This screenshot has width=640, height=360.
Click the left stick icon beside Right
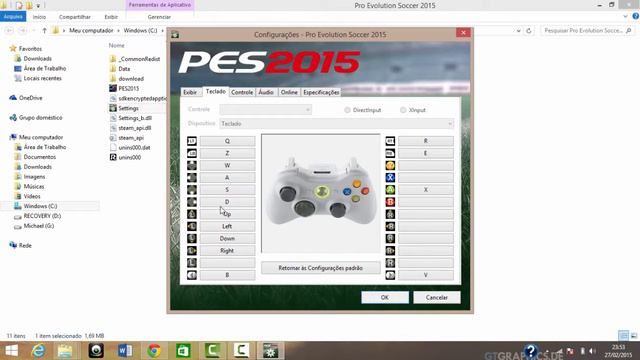[x=191, y=251]
